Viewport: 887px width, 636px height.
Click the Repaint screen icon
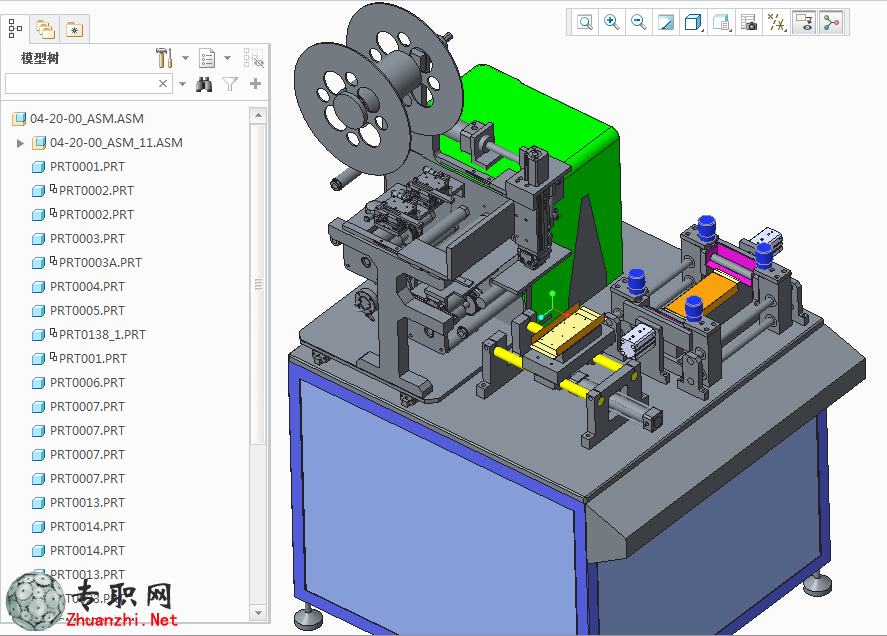coord(666,23)
